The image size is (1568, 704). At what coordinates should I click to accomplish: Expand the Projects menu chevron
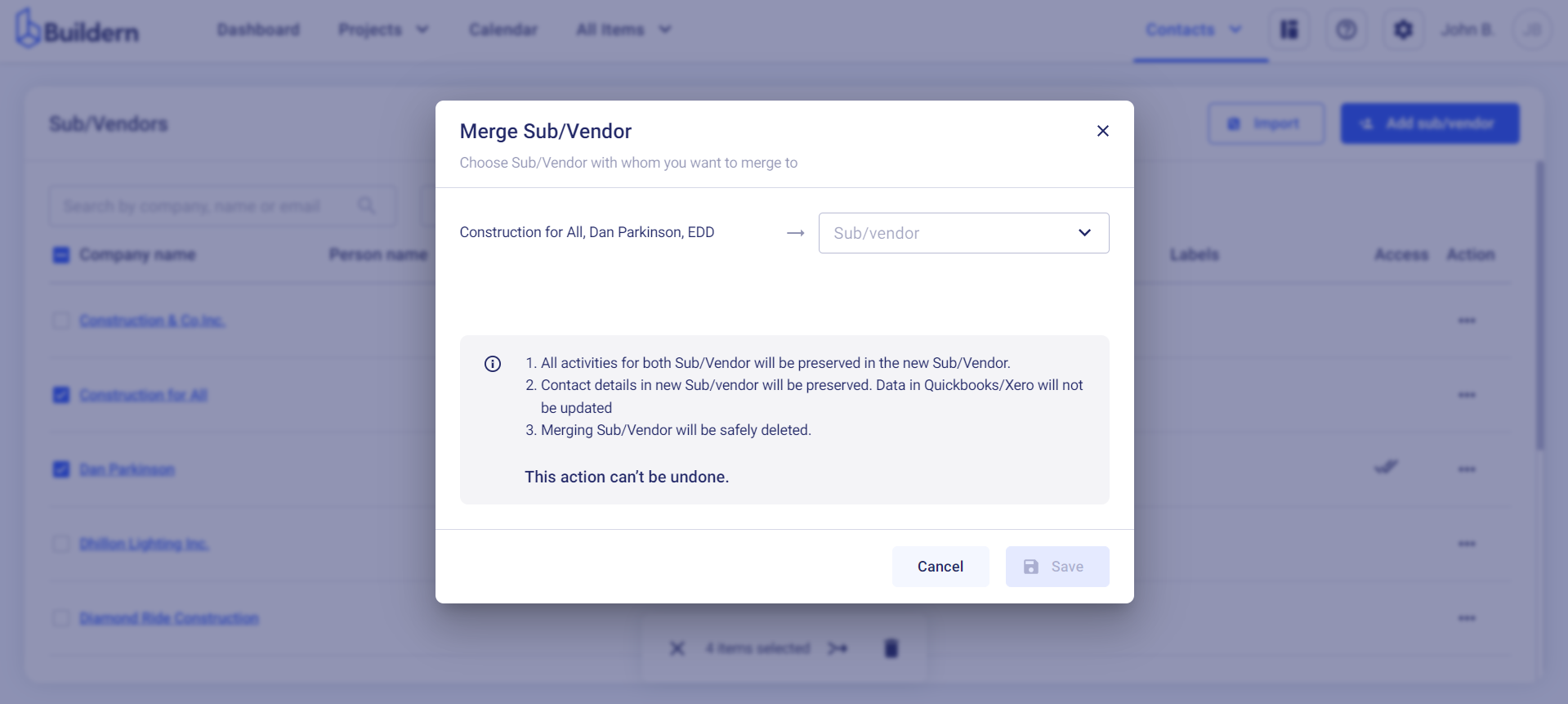click(x=422, y=29)
